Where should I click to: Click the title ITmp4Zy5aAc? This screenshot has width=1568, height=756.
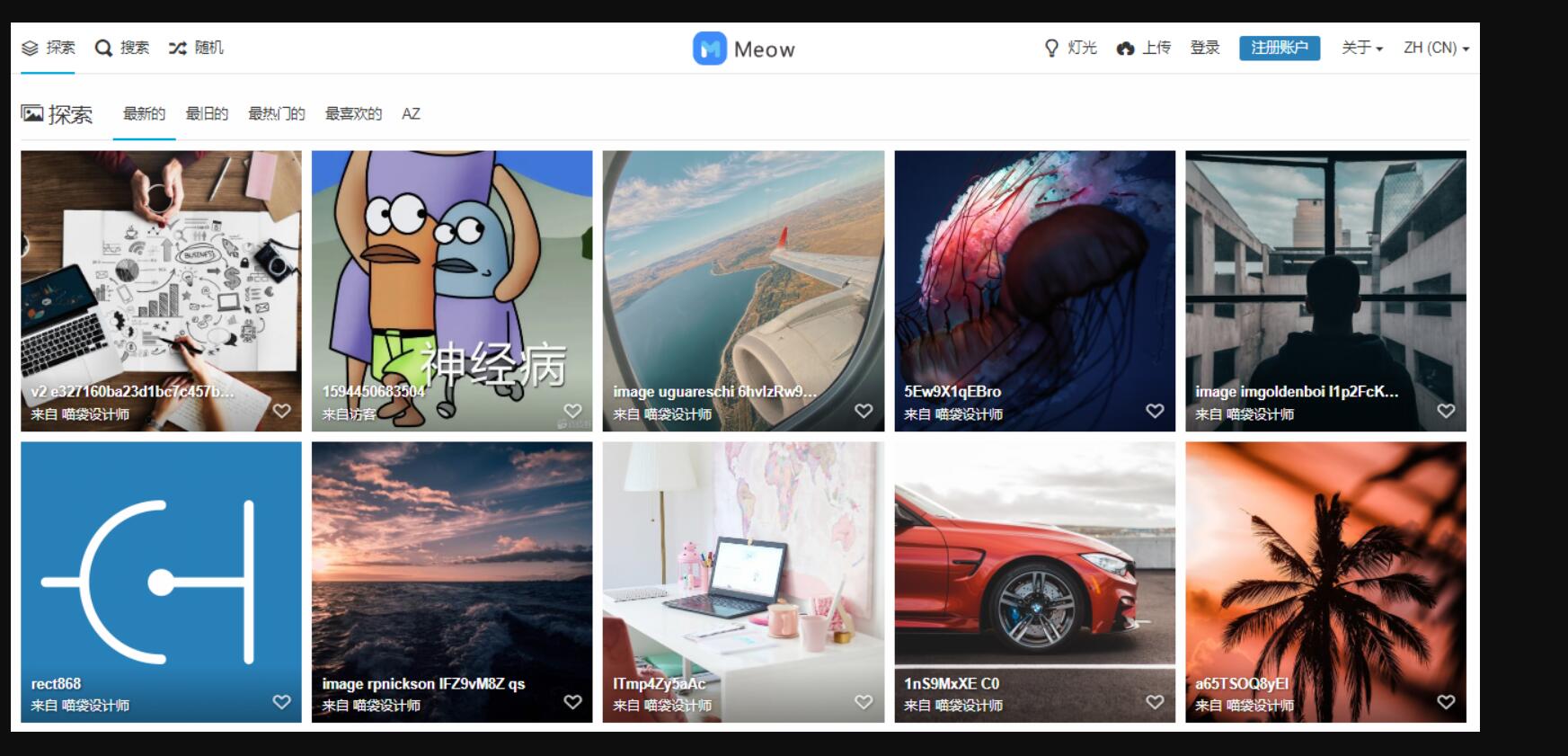pyautogui.click(x=659, y=684)
